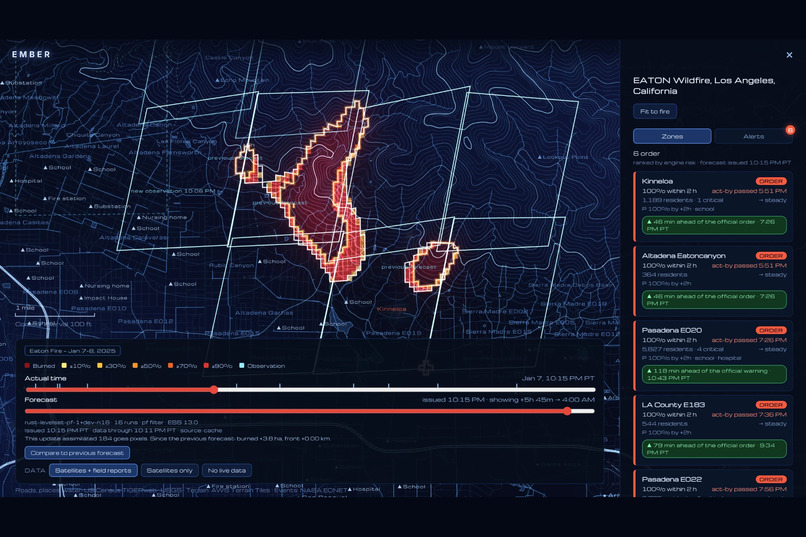Click '6 order' heading text

point(646,153)
